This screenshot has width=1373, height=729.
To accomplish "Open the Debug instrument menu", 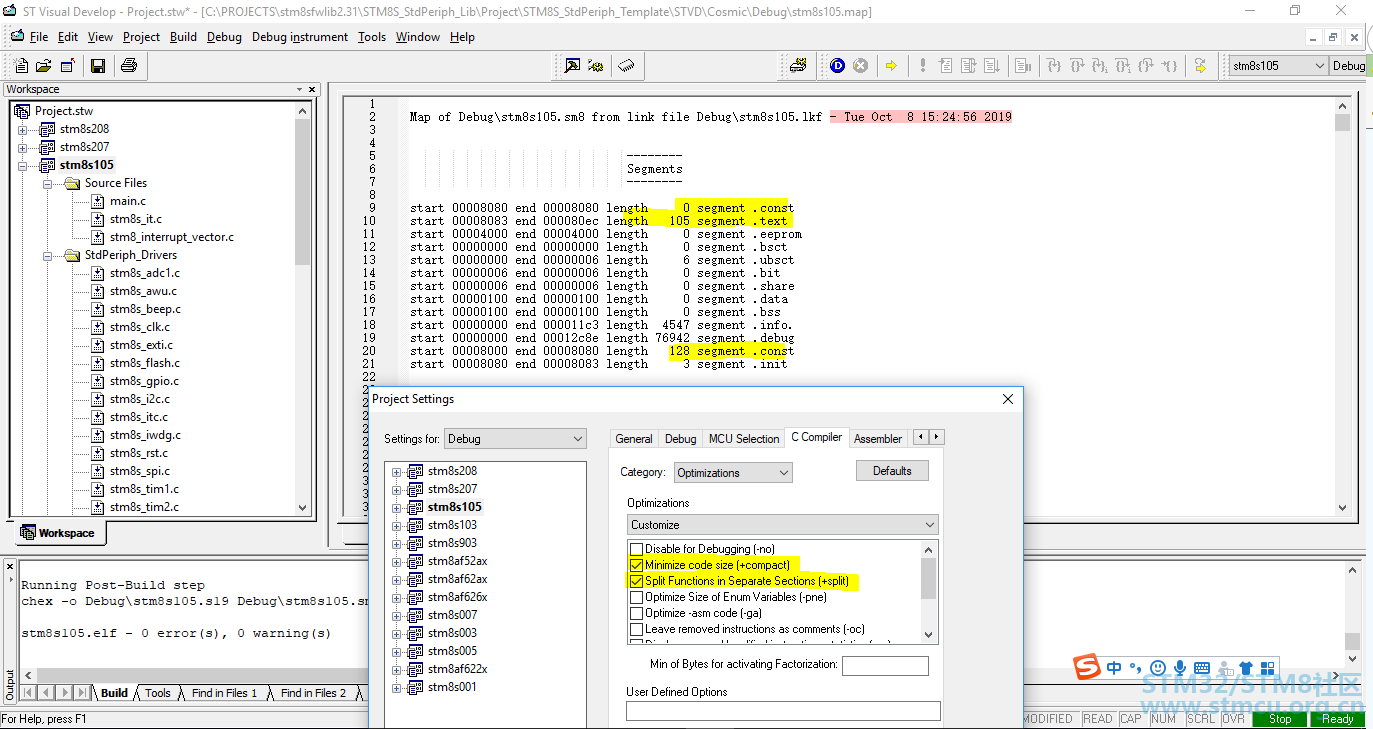I will [x=300, y=37].
